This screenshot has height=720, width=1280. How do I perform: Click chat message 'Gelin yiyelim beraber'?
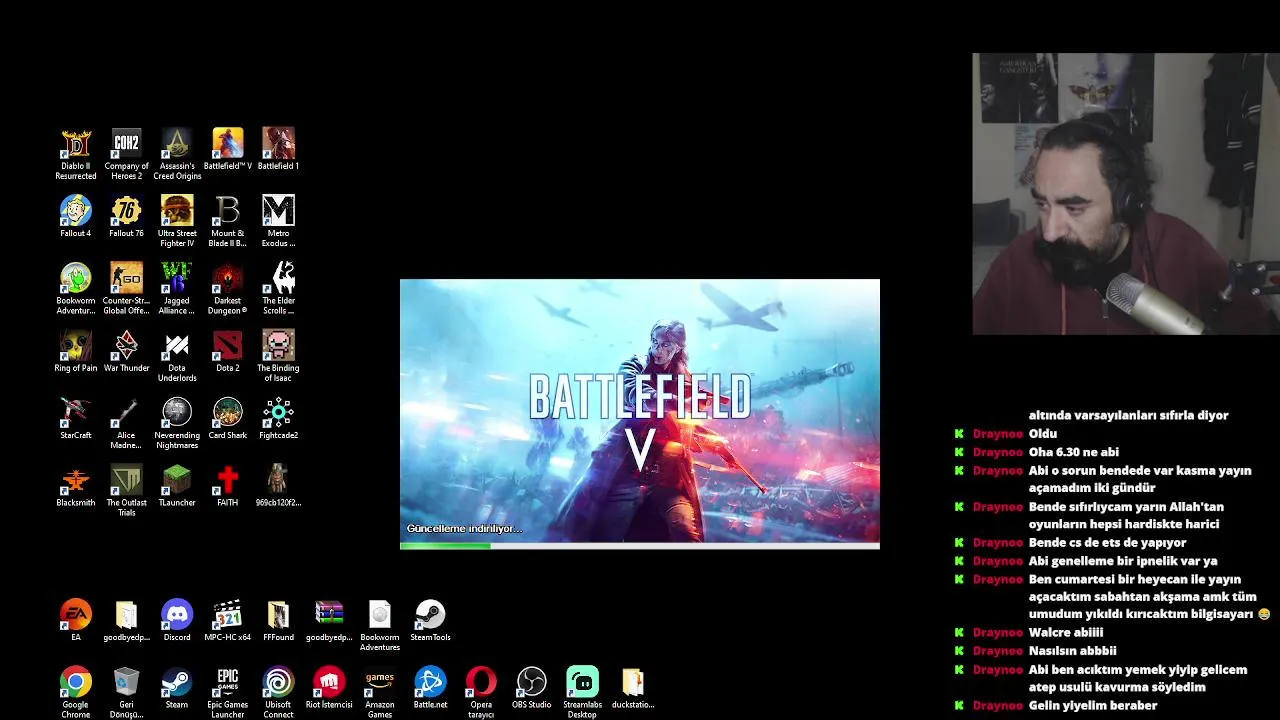[x=1092, y=705]
